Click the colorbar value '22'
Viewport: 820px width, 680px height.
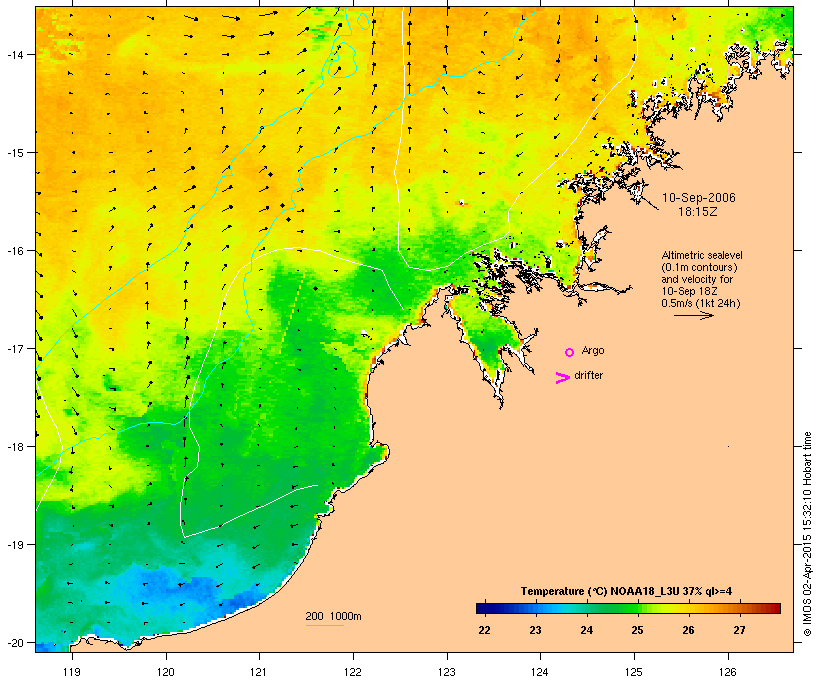click(x=484, y=630)
